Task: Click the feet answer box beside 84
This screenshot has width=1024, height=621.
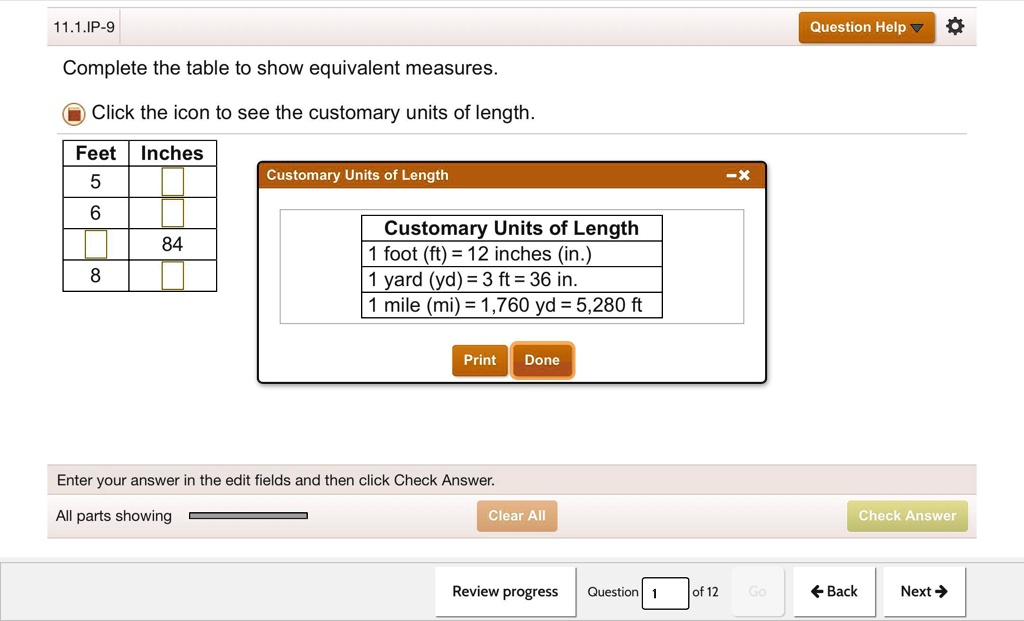Action: [95, 243]
